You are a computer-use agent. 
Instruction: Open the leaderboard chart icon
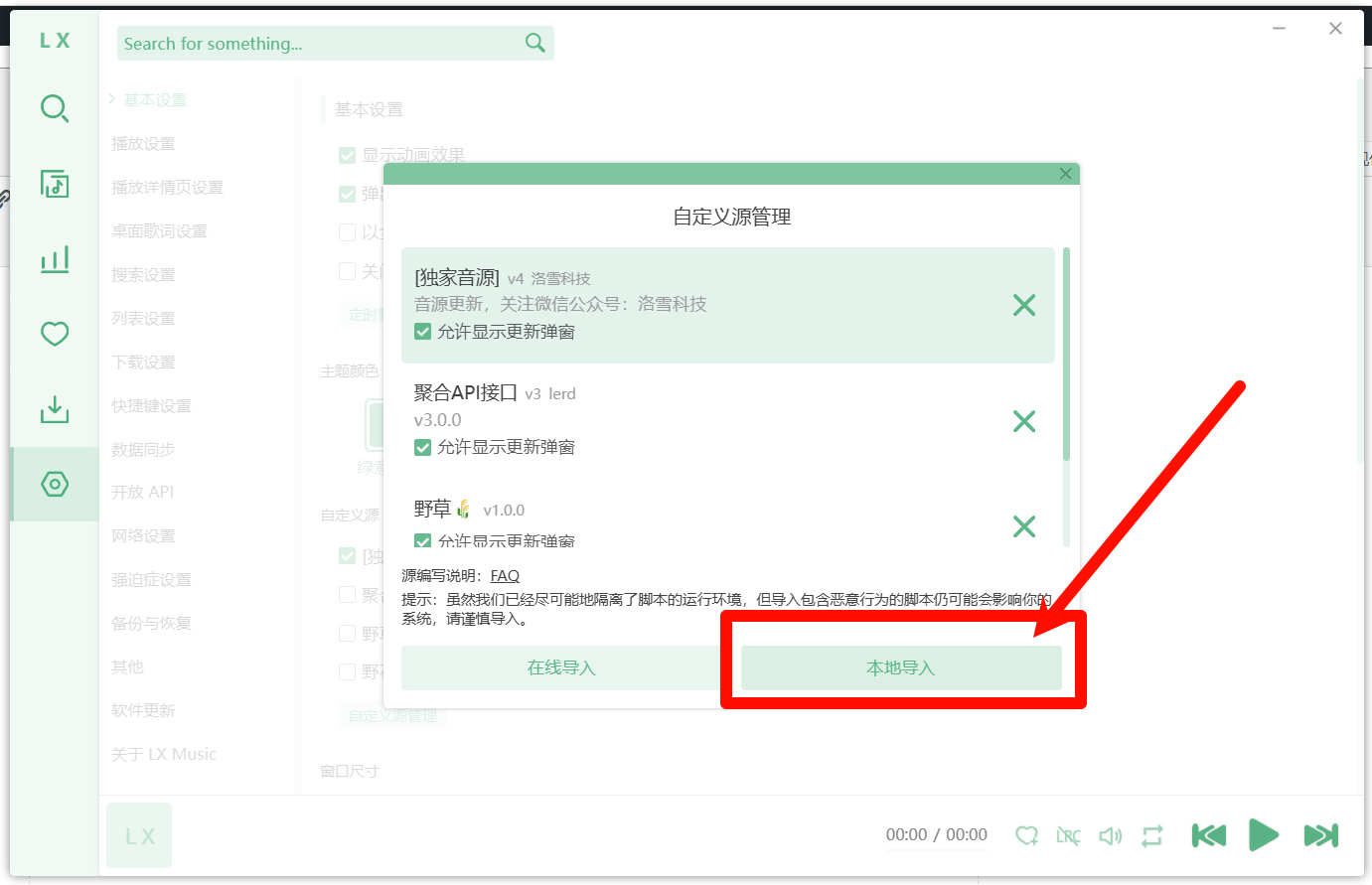[55, 259]
